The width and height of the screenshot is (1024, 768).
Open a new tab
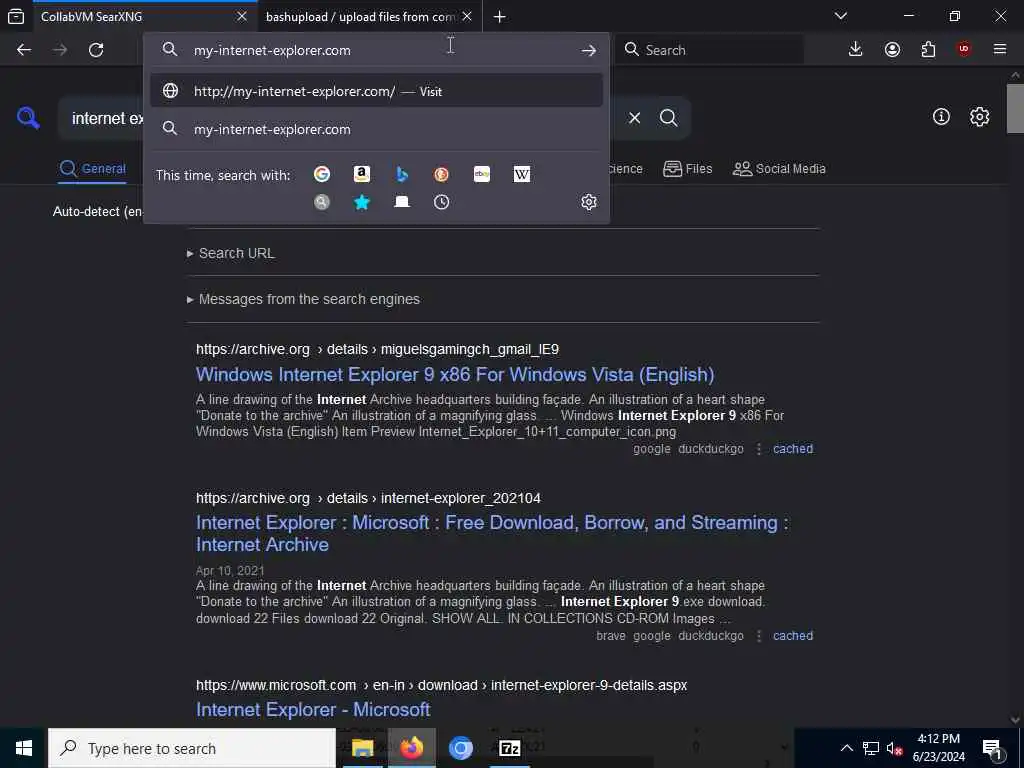click(500, 16)
